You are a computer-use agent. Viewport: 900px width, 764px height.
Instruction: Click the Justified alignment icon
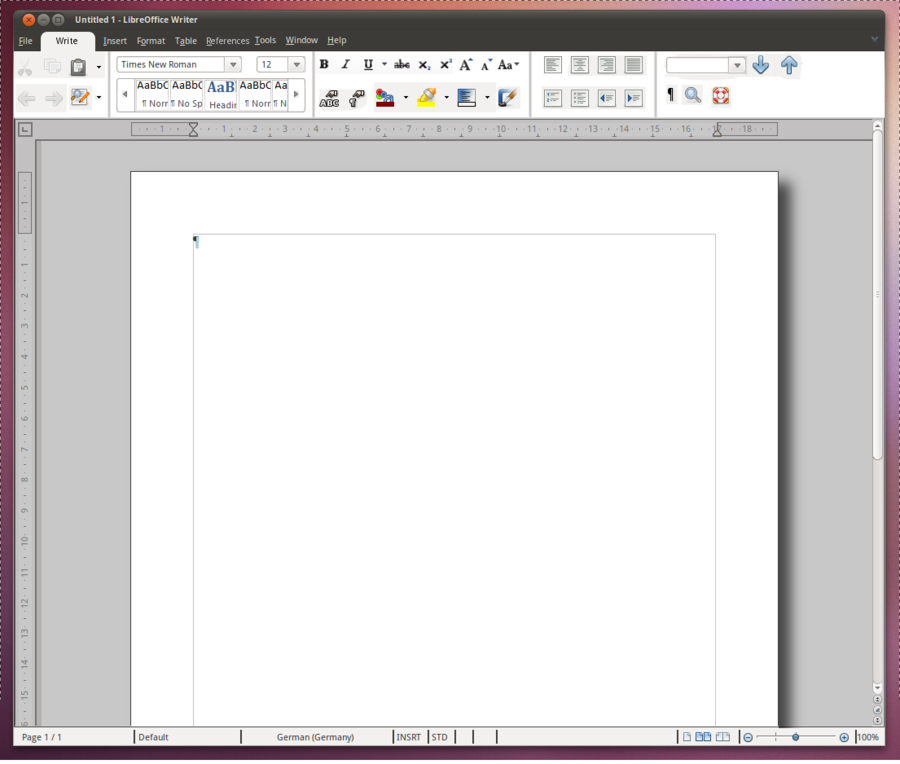[634, 65]
